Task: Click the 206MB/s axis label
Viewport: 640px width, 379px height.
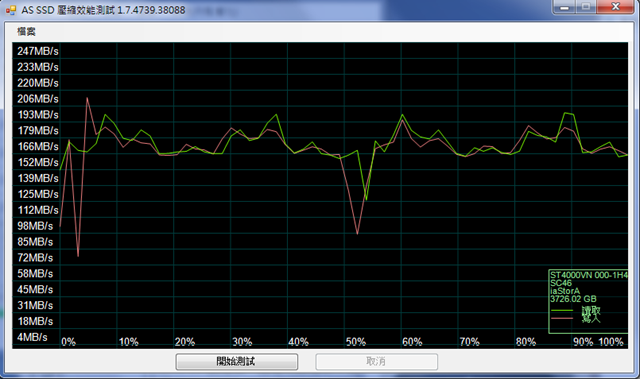Action: [x=38, y=99]
